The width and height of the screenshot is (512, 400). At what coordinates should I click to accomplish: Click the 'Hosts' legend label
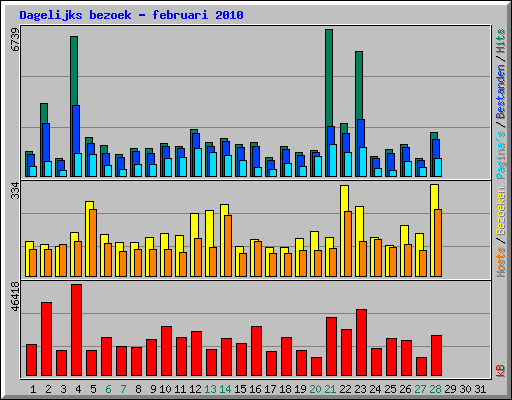pos(501,262)
